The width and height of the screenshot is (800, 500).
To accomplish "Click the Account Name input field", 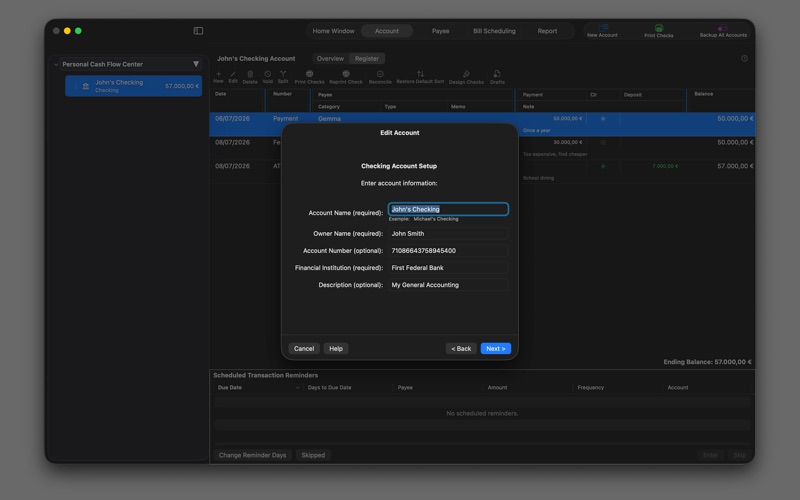I will pos(448,209).
